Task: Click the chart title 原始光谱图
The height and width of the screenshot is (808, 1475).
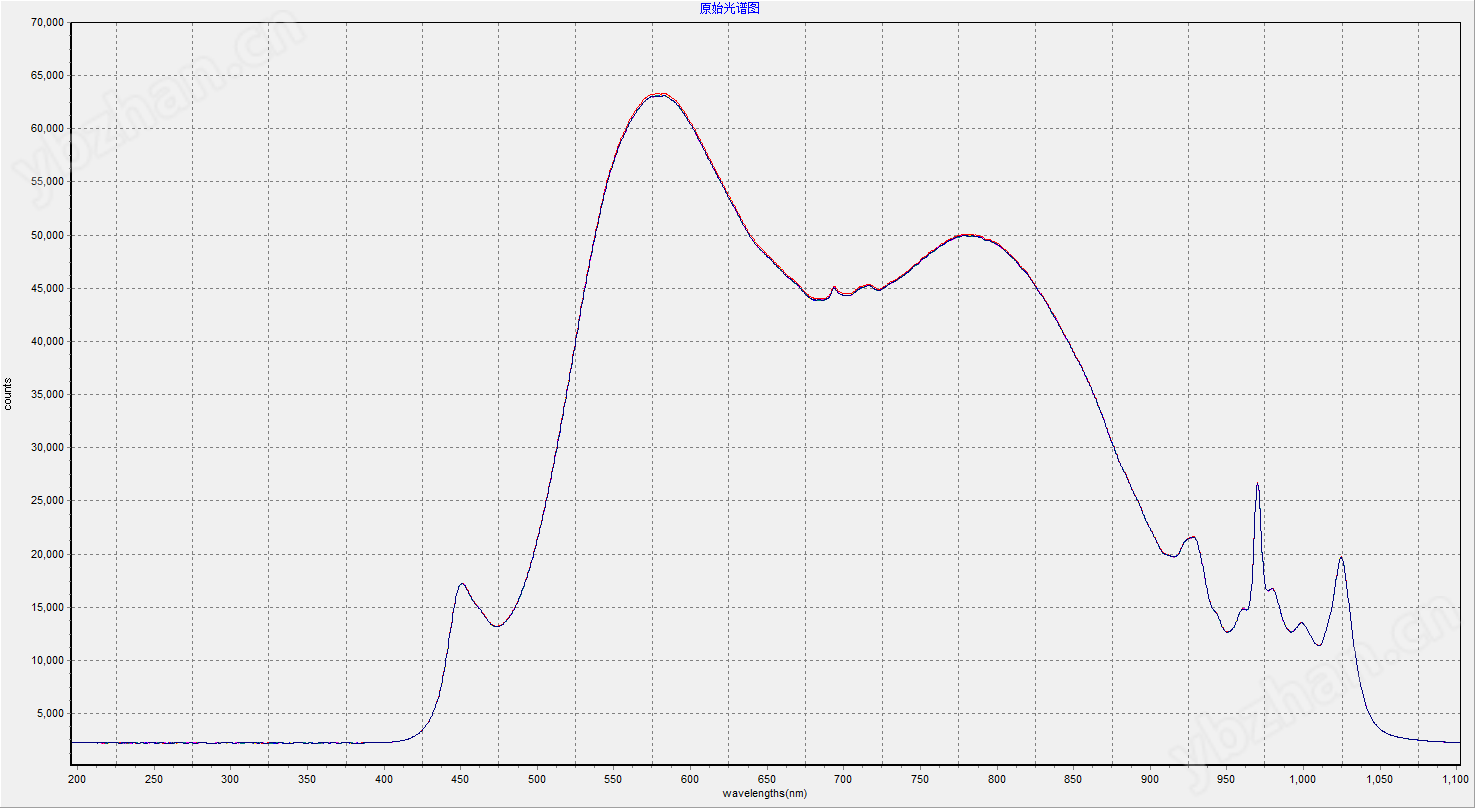Action: tap(735, 8)
